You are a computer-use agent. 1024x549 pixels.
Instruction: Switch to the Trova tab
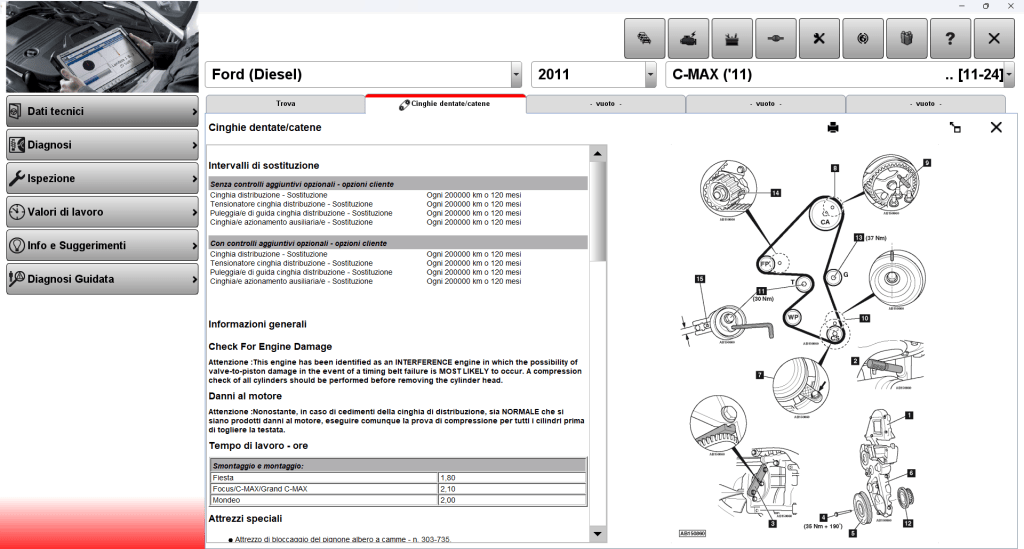point(285,104)
